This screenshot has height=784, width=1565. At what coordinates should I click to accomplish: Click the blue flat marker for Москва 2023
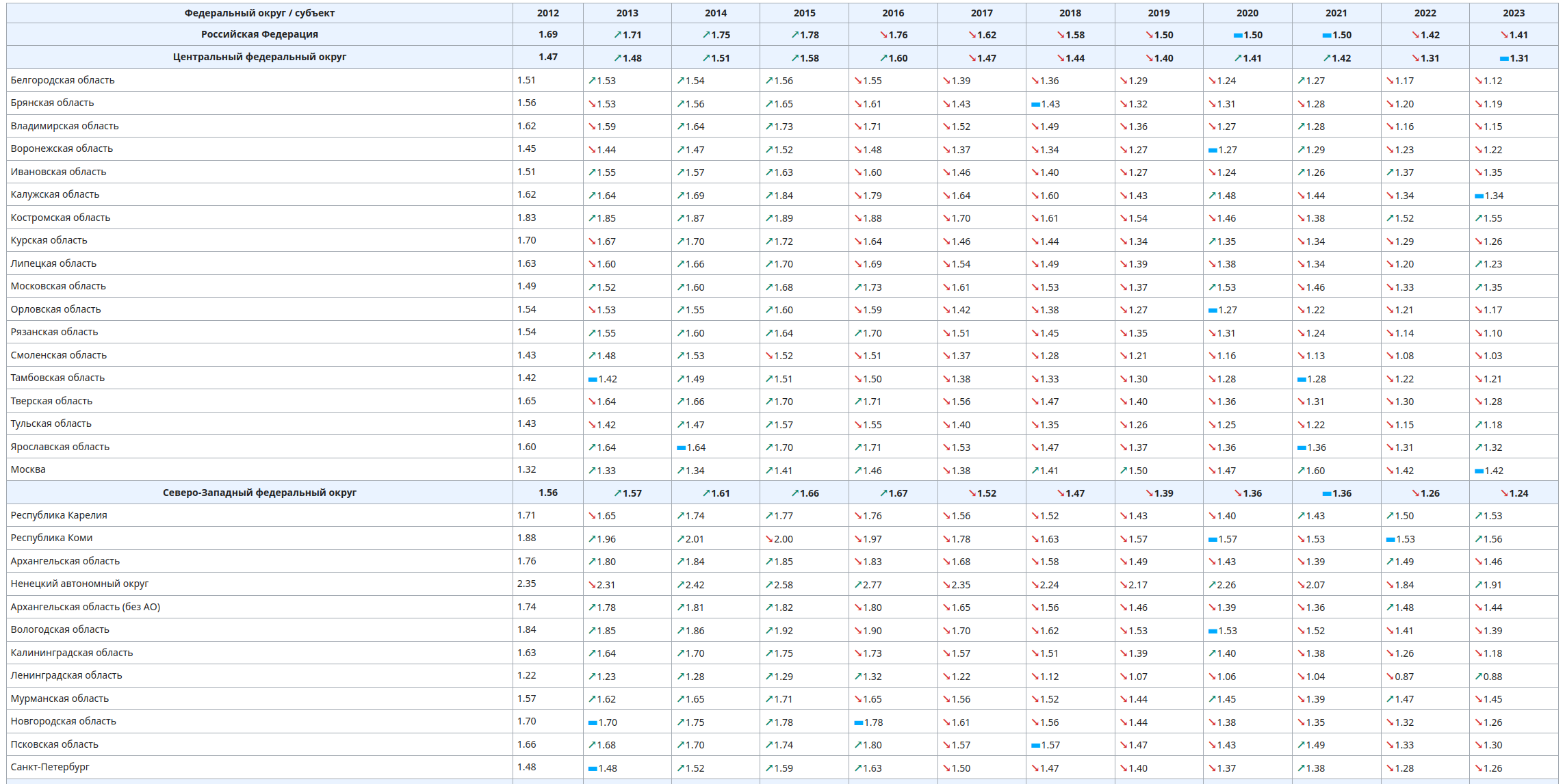(1479, 471)
